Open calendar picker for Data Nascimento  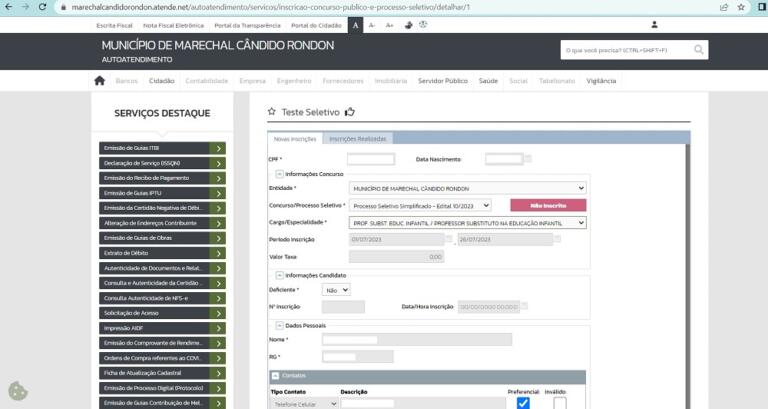(x=528, y=158)
